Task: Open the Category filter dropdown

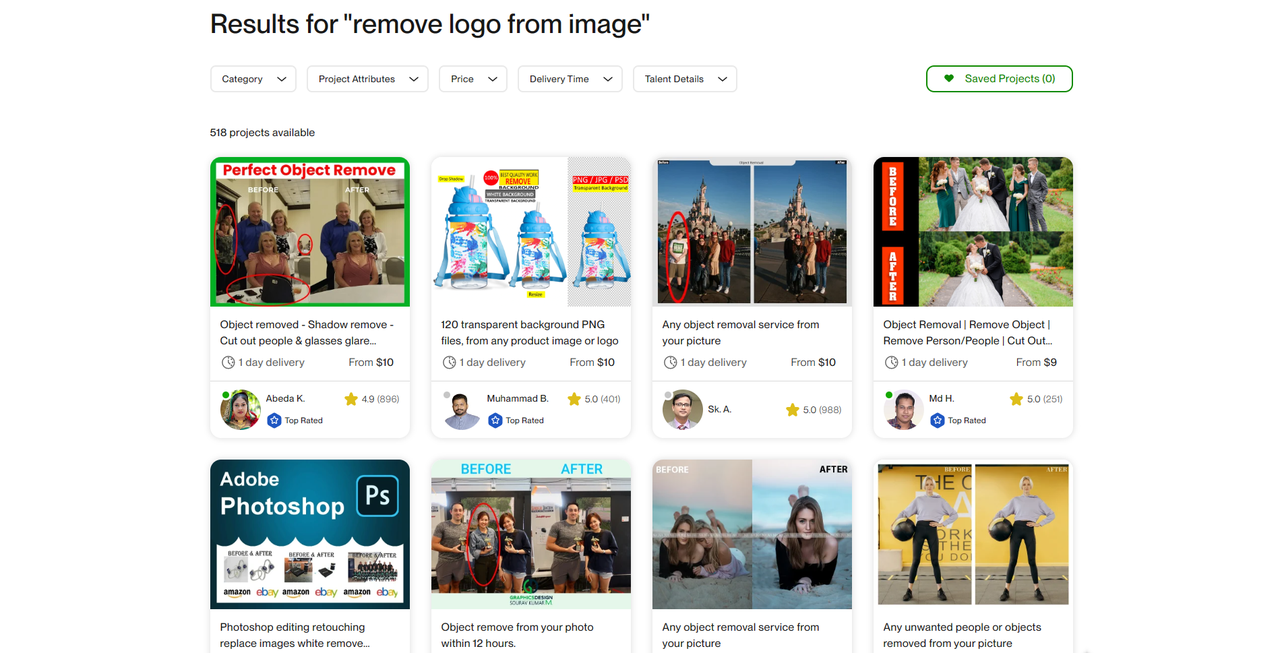Action: 253,79
